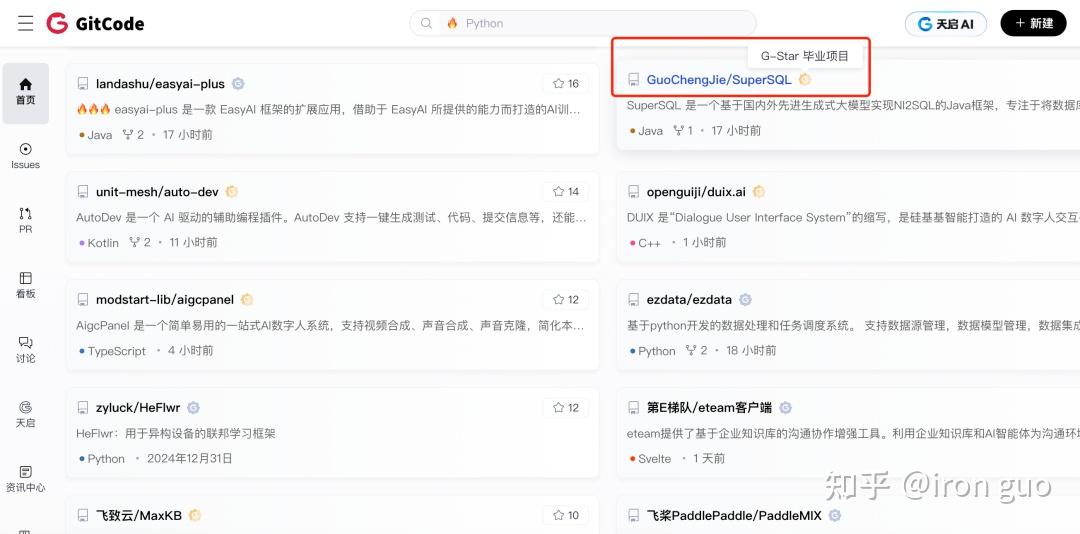Click 2024年12月31日 date in HeFlwr card
Viewport: 1080px width, 534px height.
(189, 459)
